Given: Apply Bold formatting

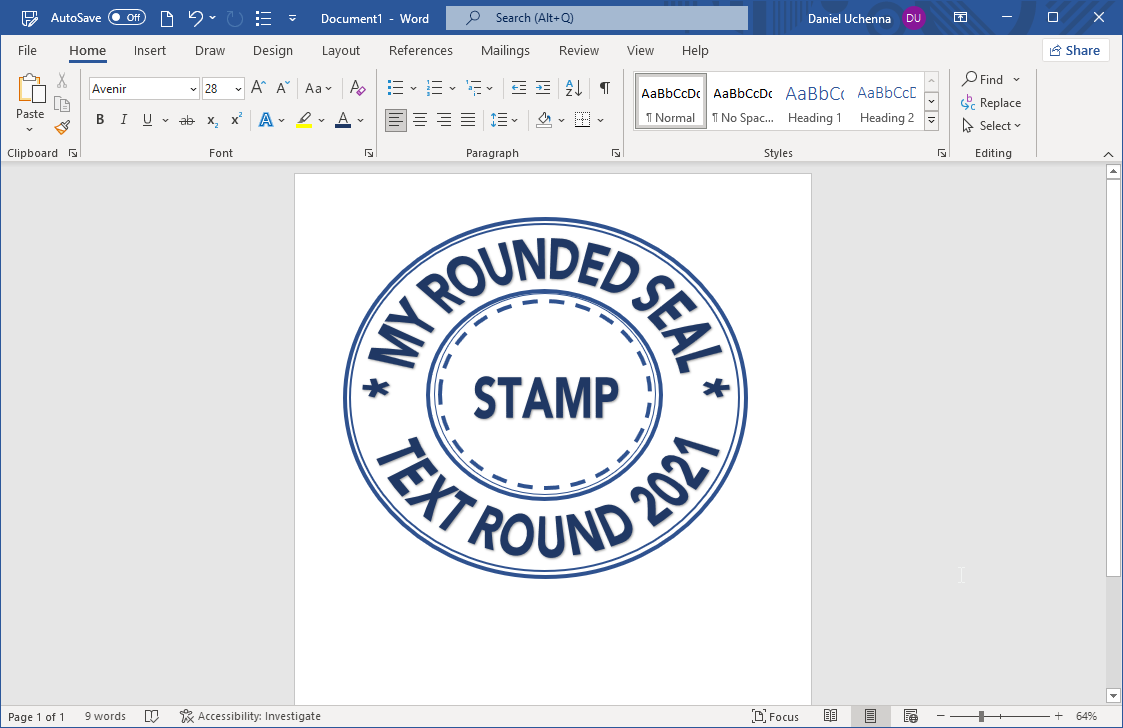Looking at the screenshot, I should pyautogui.click(x=99, y=119).
